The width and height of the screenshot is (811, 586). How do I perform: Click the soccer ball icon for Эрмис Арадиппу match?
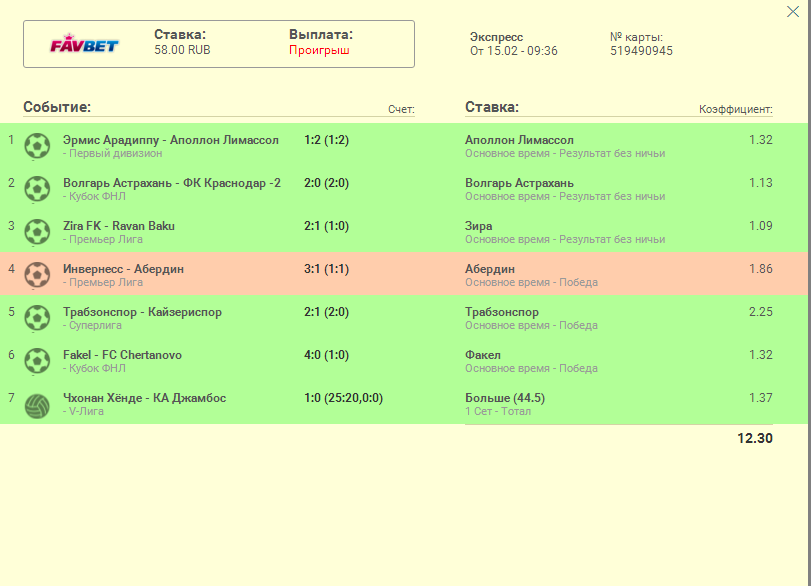pyautogui.click(x=37, y=146)
